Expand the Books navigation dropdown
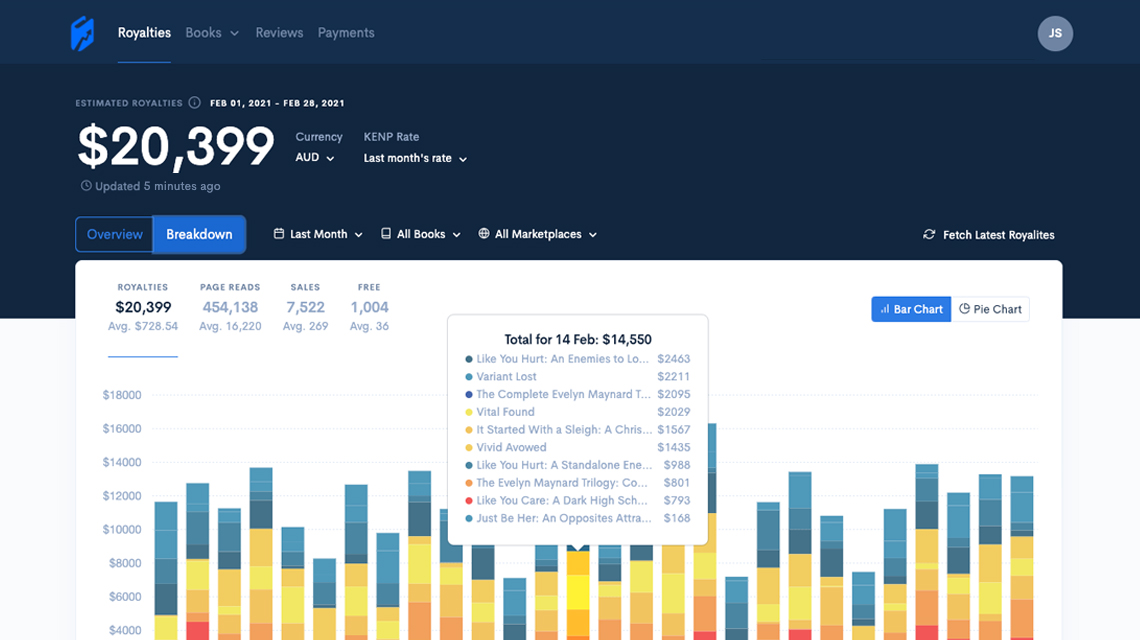Image resolution: width=1140 pixels, height=640 pixels. coord(212,32)
